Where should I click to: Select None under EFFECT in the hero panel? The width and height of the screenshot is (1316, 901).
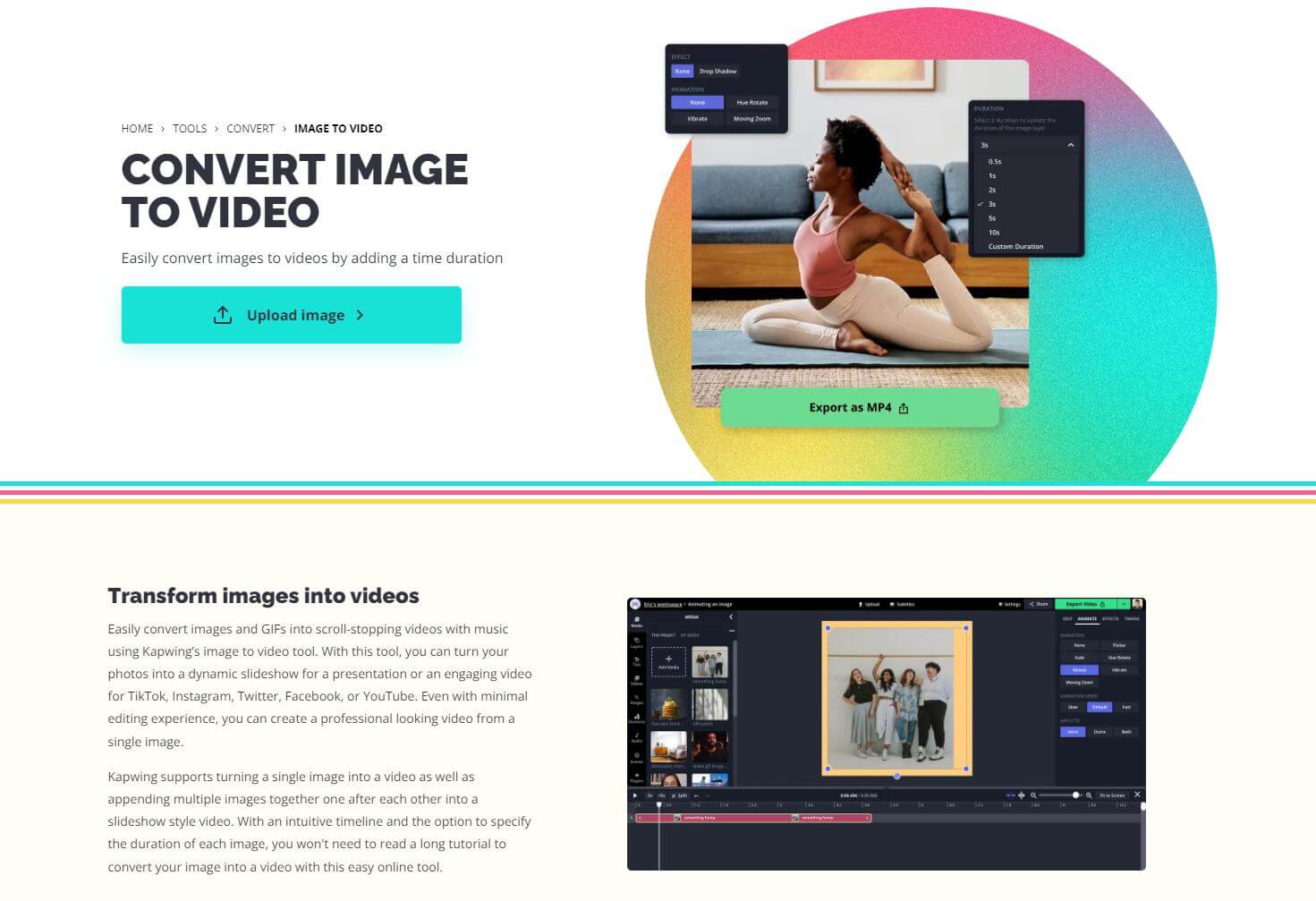pyautogui.click(x=683, y=72)
